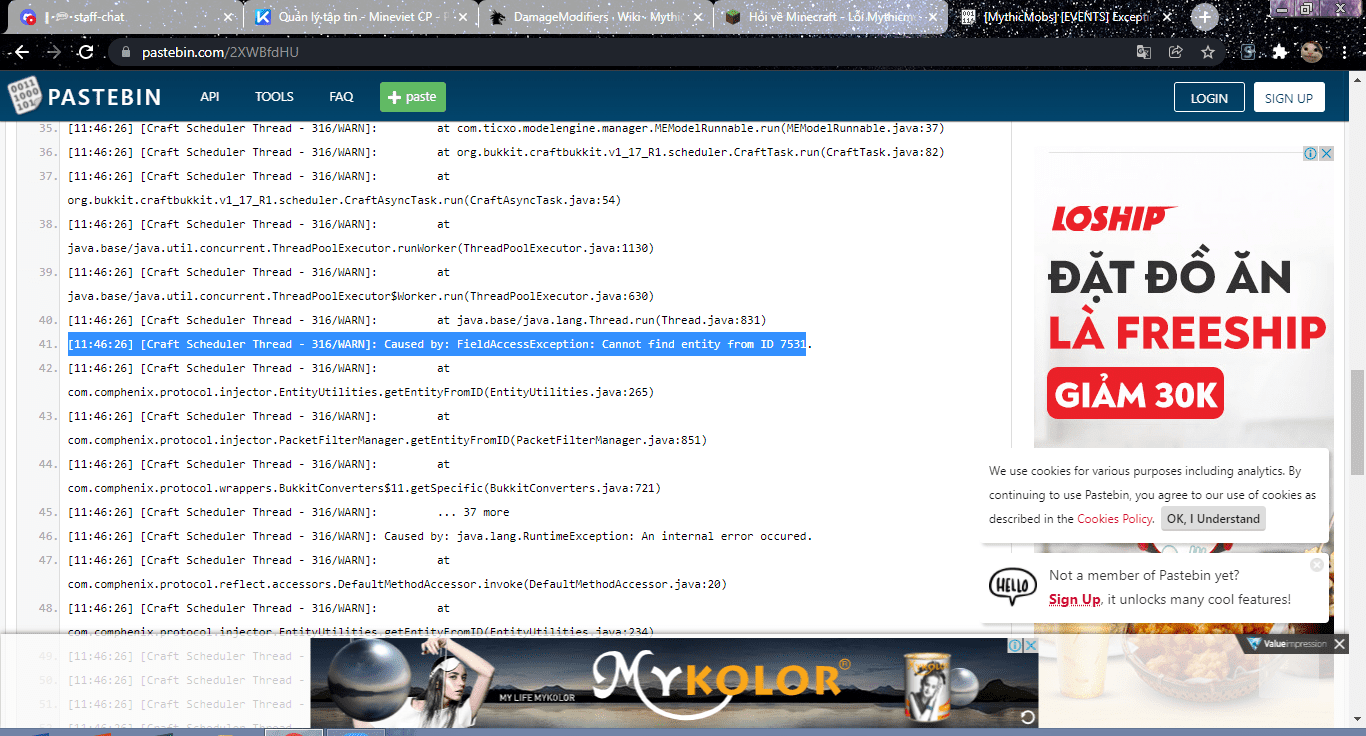Close the DamageModifiers Wiki tab
Image resolution: width=1366 pixels, height=736 pixels.
[699, 17]
